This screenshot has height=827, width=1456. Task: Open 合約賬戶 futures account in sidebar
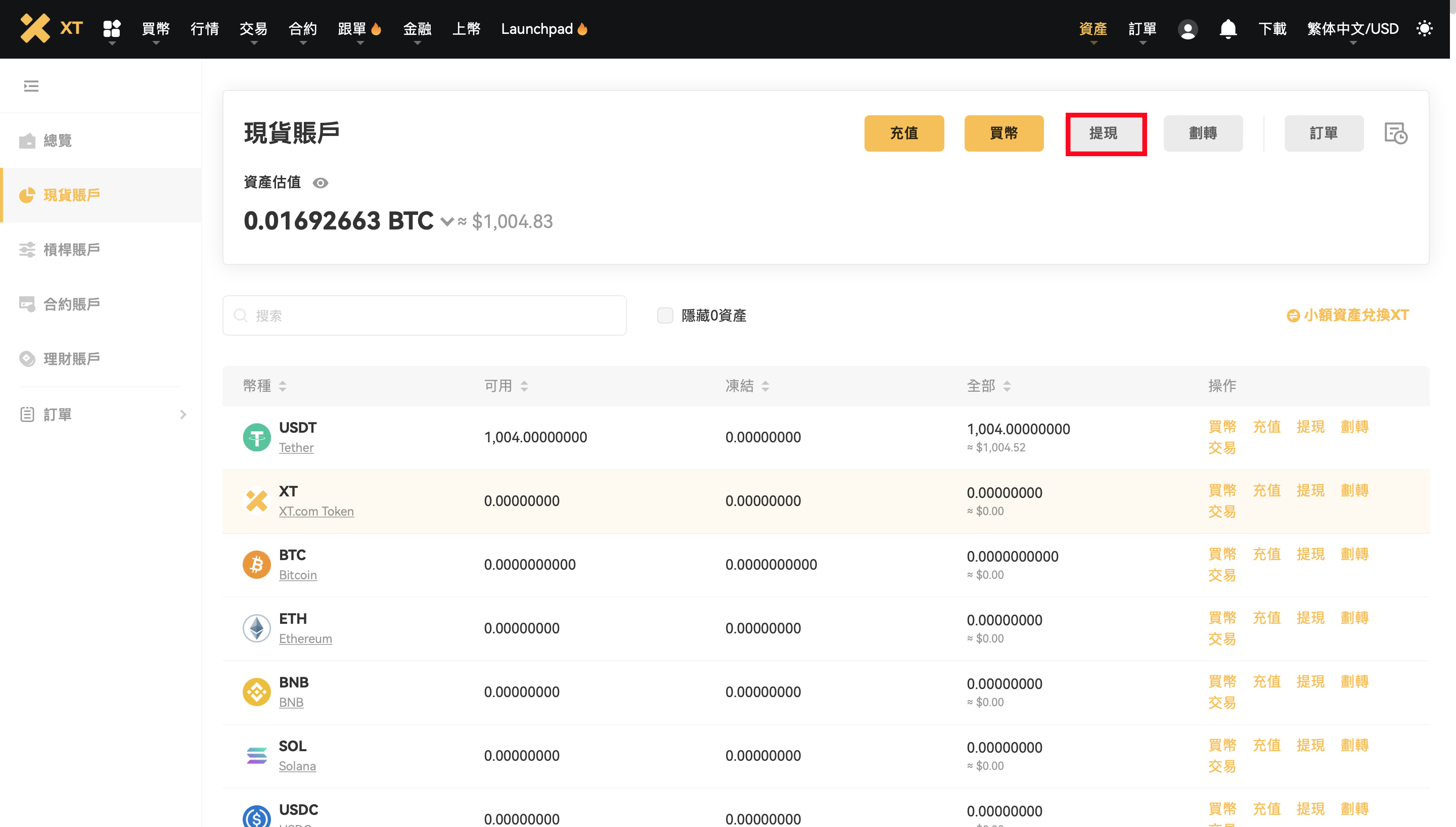click(x=101, y=304)
